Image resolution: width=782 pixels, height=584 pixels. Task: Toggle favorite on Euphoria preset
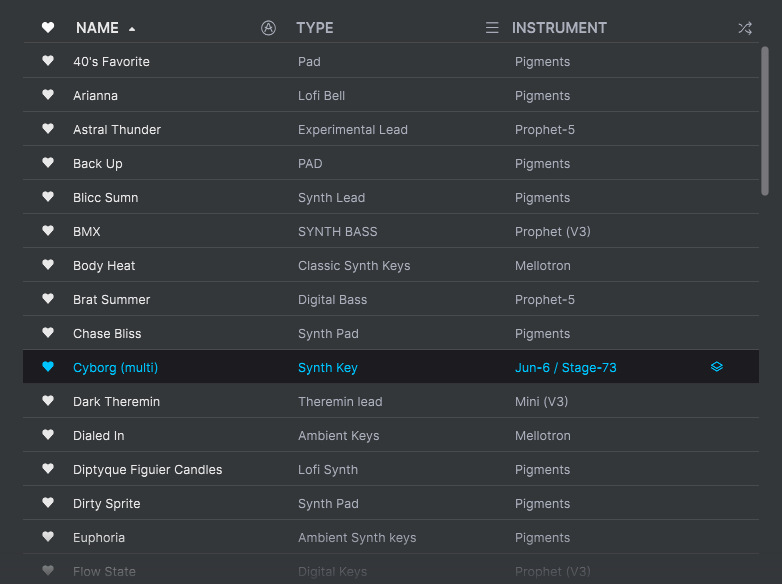(x=48, y=537)
